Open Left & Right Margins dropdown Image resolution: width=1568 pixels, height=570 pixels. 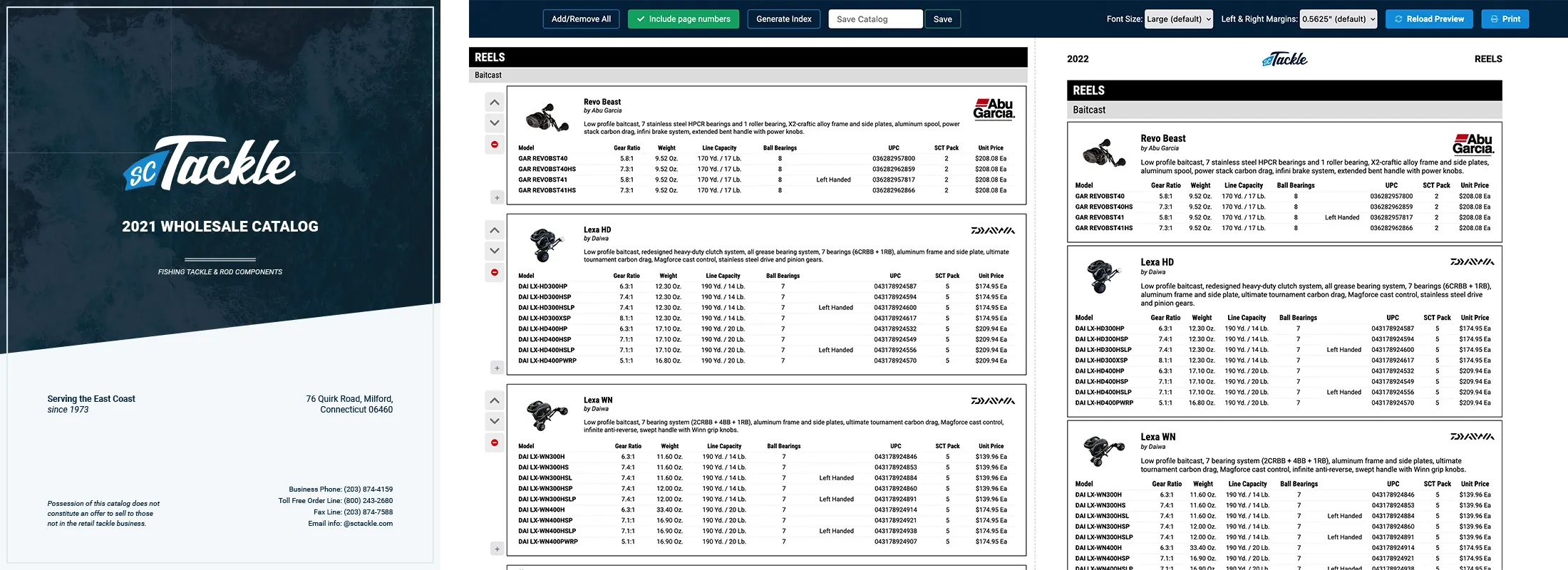1339,19
